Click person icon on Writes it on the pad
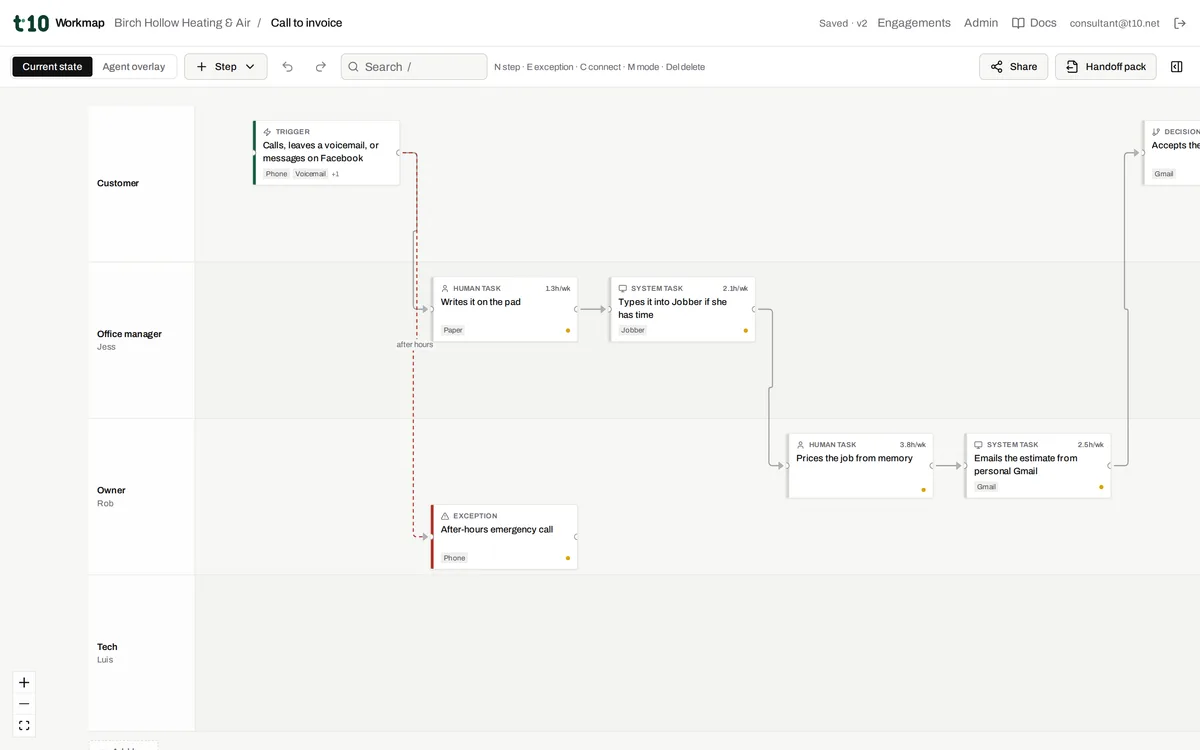This screenshot has height=750, width=1200. click(x=445, y=288)
